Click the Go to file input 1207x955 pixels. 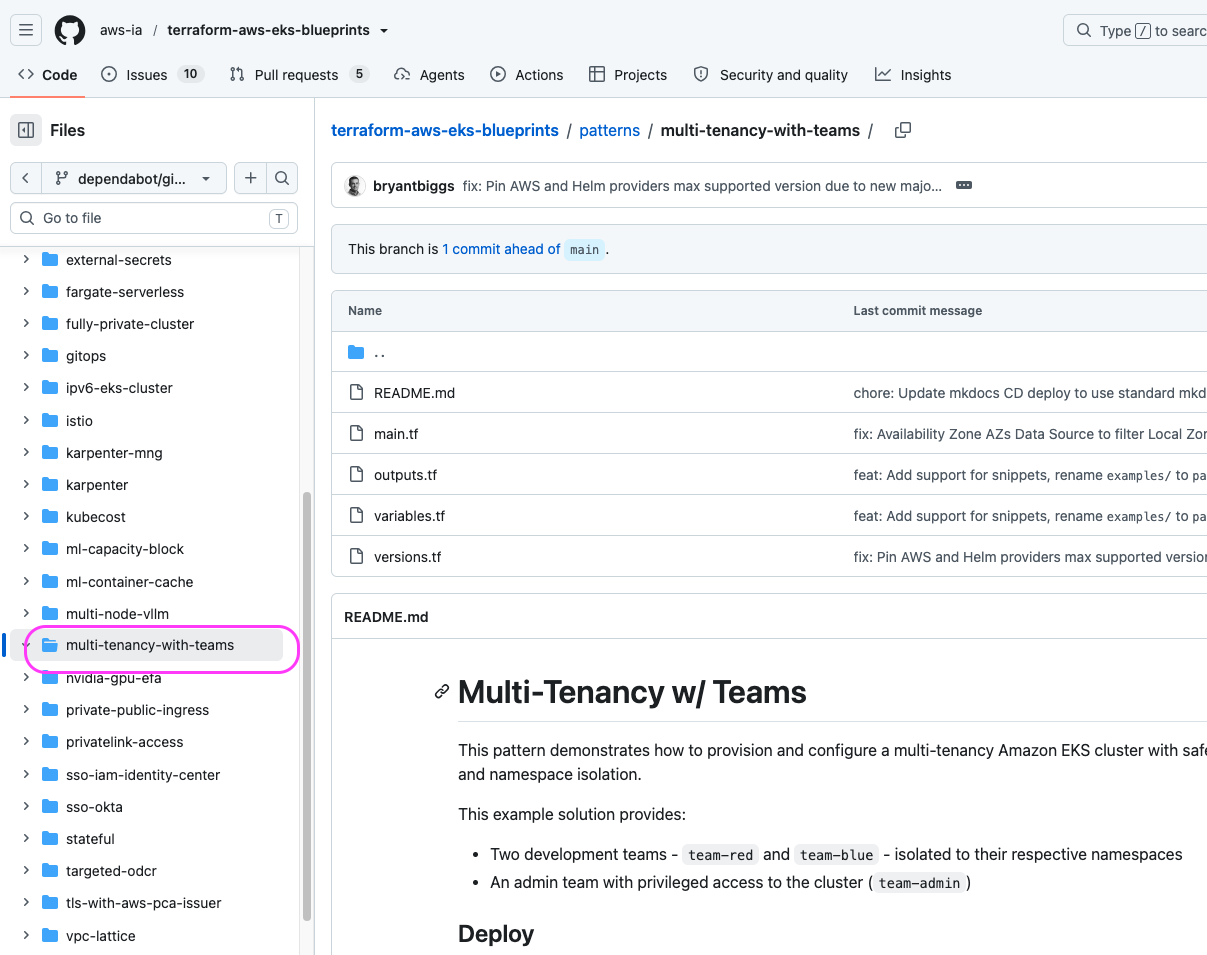coord(154,218)
